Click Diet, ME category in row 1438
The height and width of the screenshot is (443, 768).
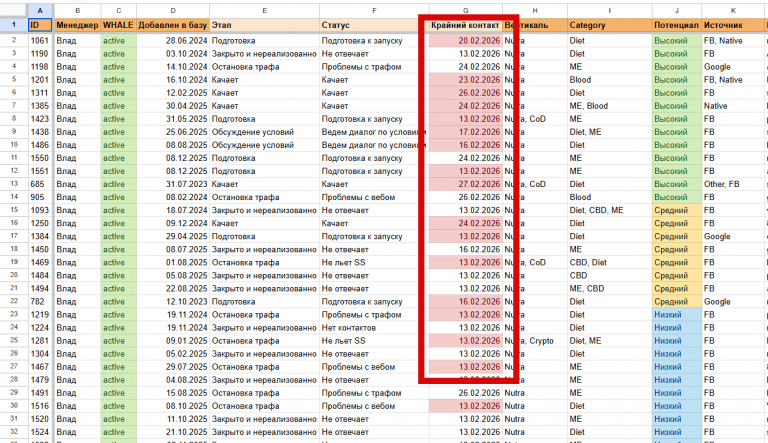(x=609, y=132)
